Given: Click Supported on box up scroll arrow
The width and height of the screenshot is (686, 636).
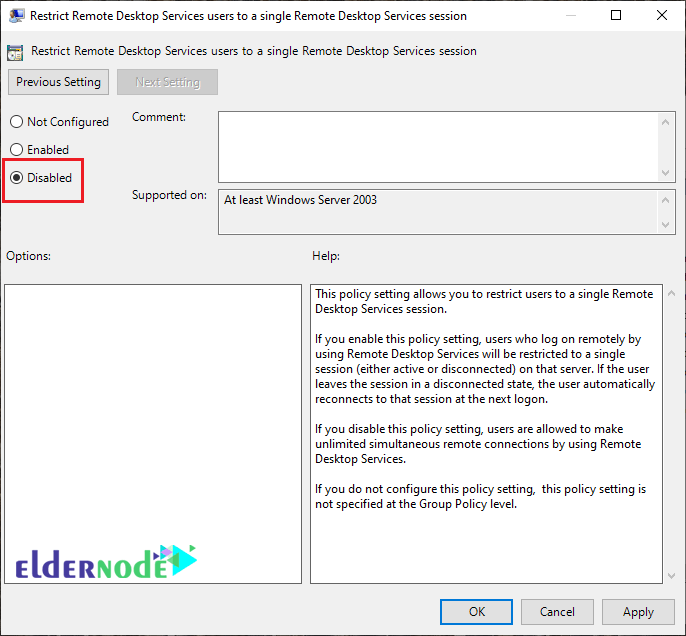Looking at the screenshot, I should click(665, 200).
